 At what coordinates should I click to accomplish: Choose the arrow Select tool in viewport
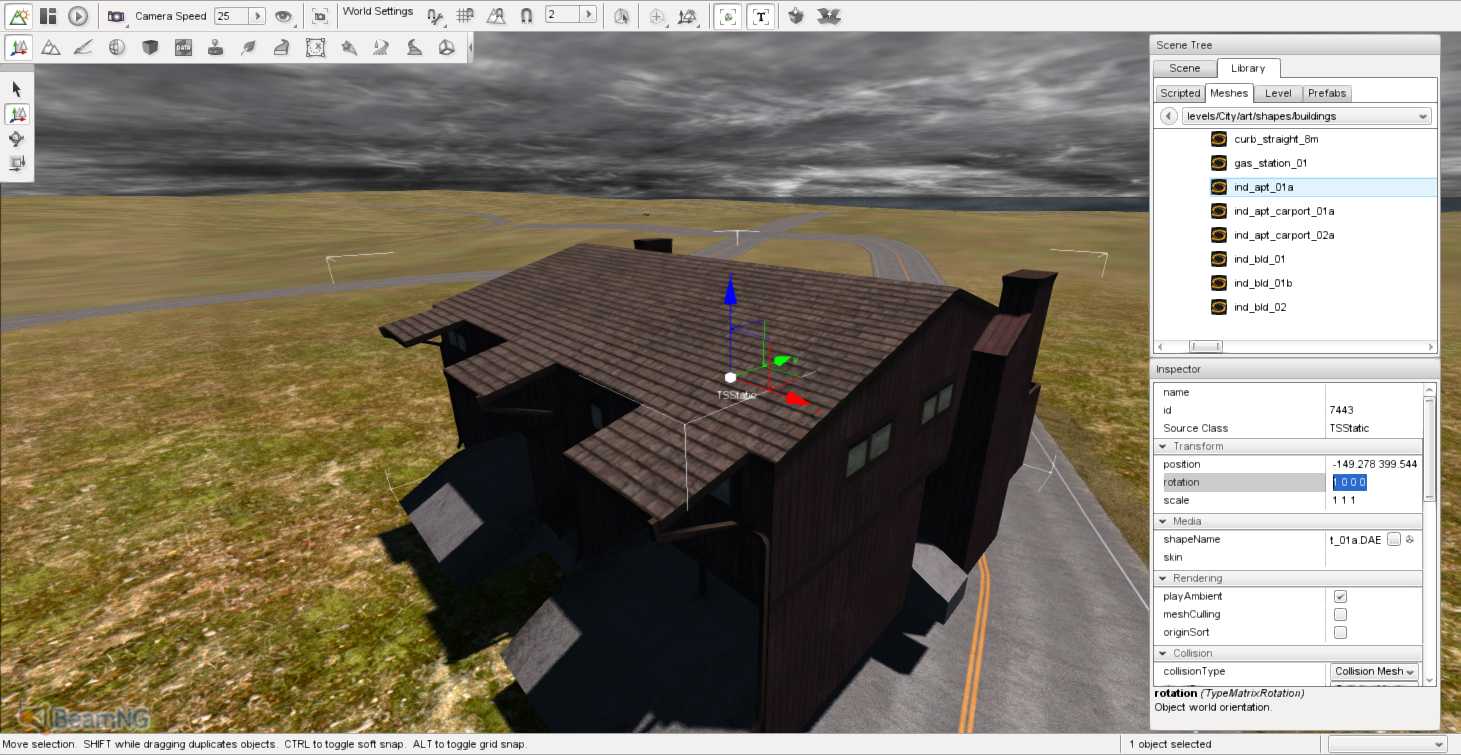[x=17, y=89]
